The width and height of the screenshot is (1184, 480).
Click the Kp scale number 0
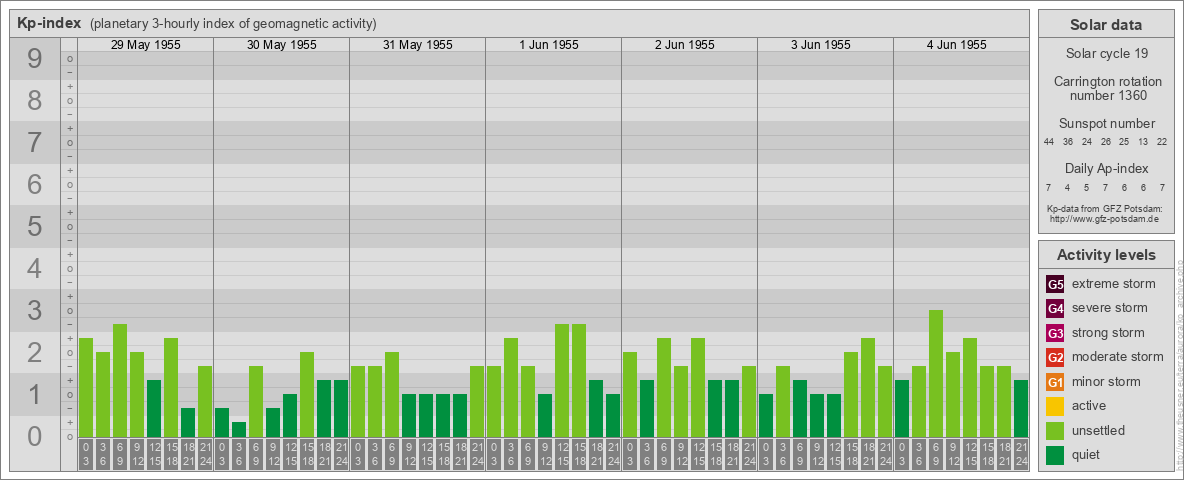point(34,436)
